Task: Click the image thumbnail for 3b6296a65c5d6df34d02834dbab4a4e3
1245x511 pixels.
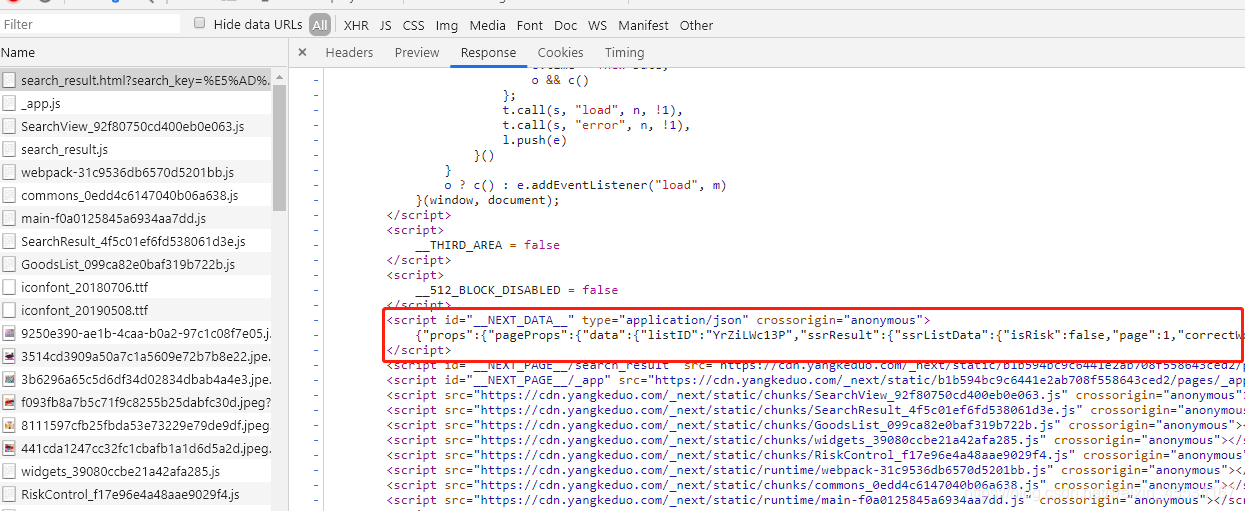Action: point(9,379)
